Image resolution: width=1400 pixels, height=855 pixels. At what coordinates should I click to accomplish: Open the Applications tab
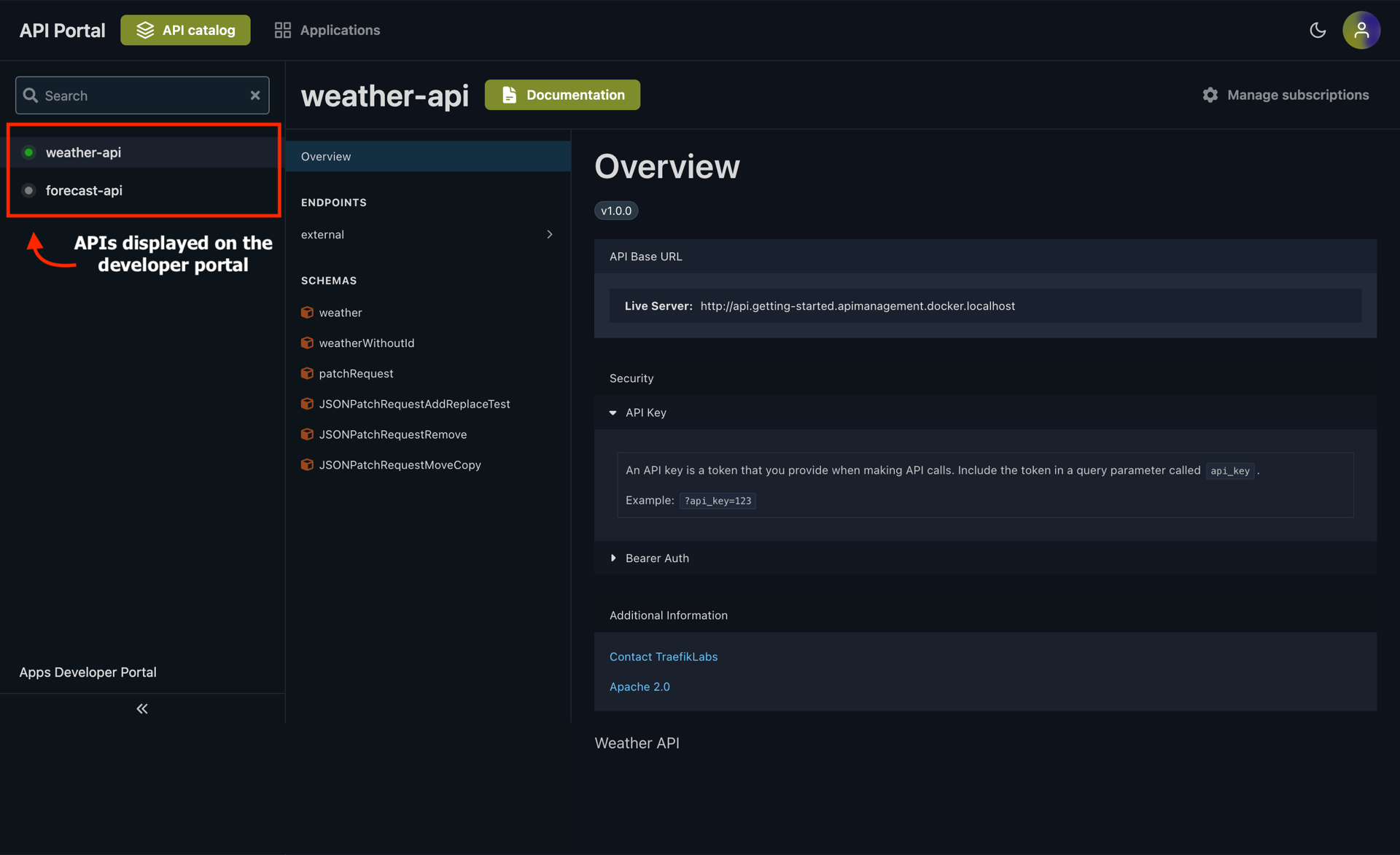[x=327, y=30]
